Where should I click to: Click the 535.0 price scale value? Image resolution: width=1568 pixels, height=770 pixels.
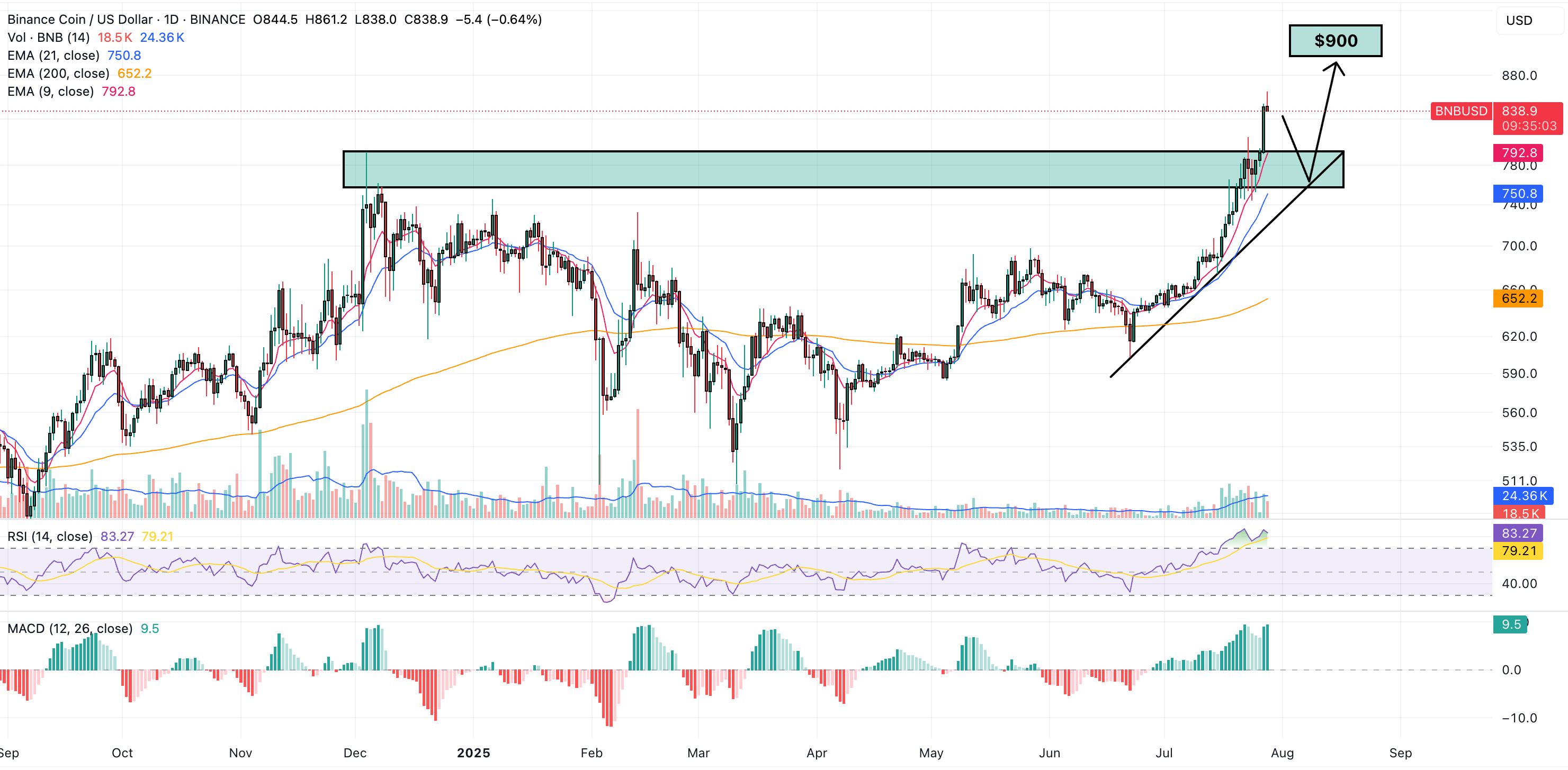[x=1519, y=447]
